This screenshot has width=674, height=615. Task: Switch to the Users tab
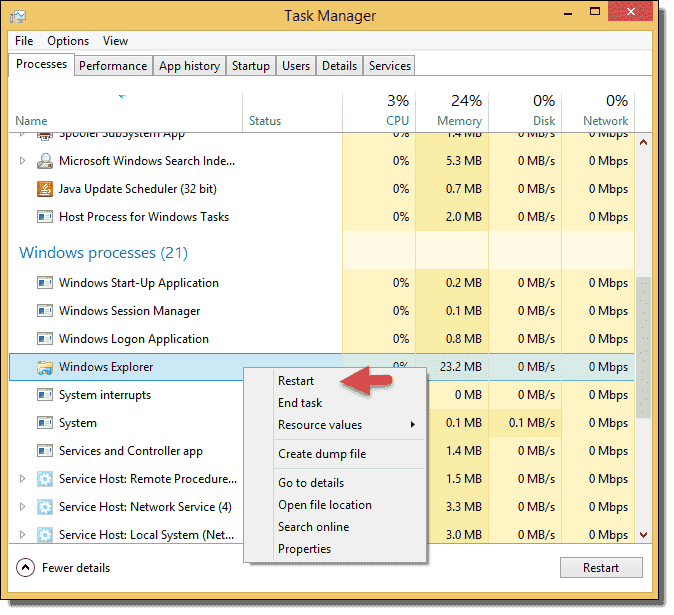click(x=296, y=66)
